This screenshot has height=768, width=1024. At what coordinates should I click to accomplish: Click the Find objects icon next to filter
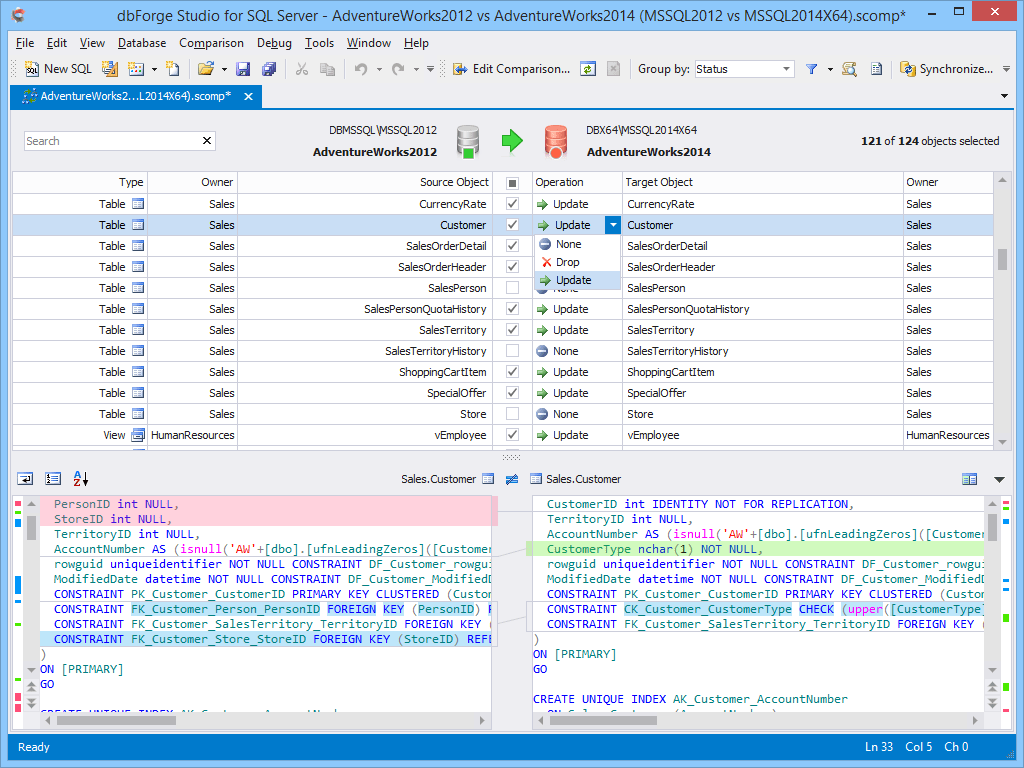click(849, 69)
